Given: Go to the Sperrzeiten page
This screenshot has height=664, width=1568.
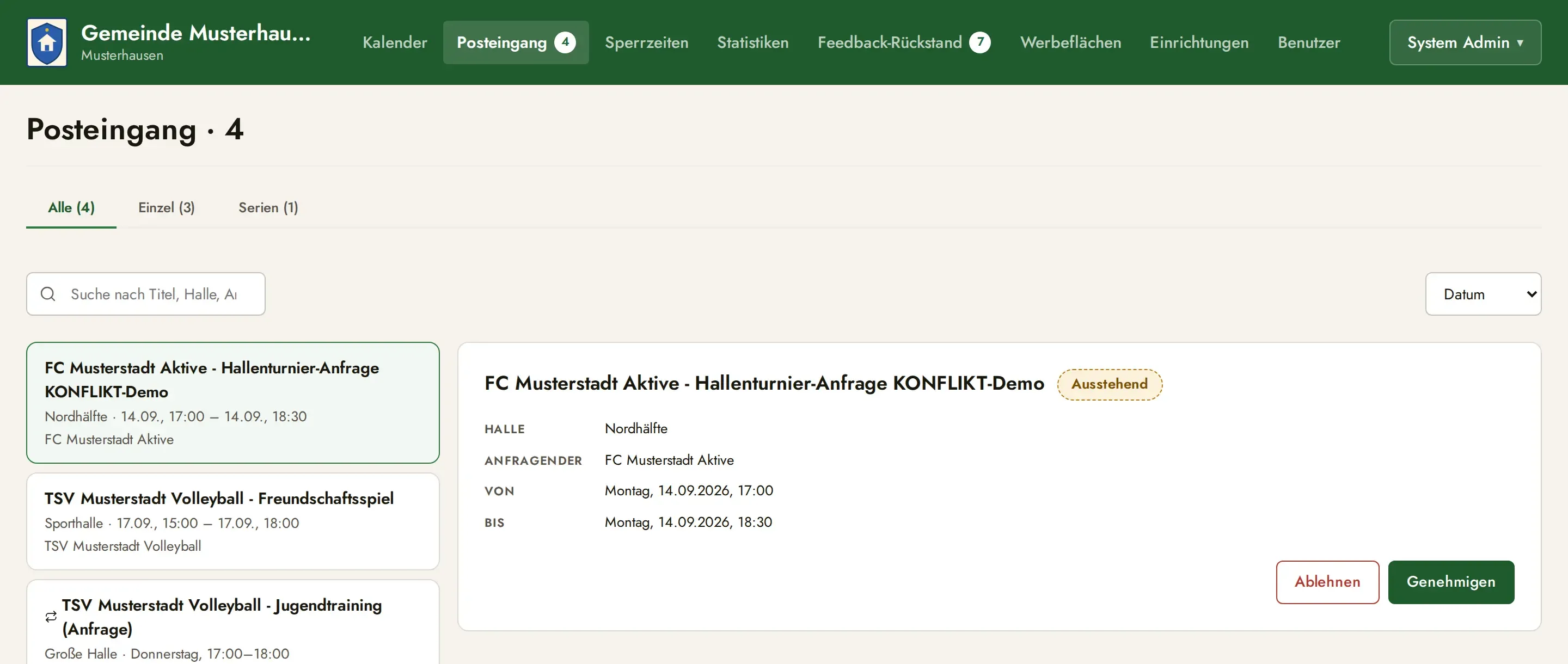Looking at the screenshot, I should click(x=646, y=42).
